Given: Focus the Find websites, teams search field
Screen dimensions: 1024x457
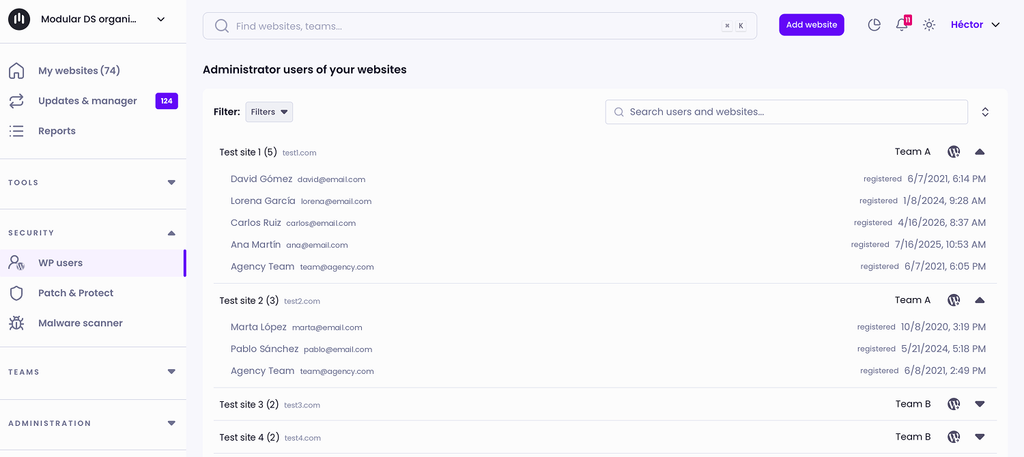Looking at the screenshot, I should tap(480, 25).
